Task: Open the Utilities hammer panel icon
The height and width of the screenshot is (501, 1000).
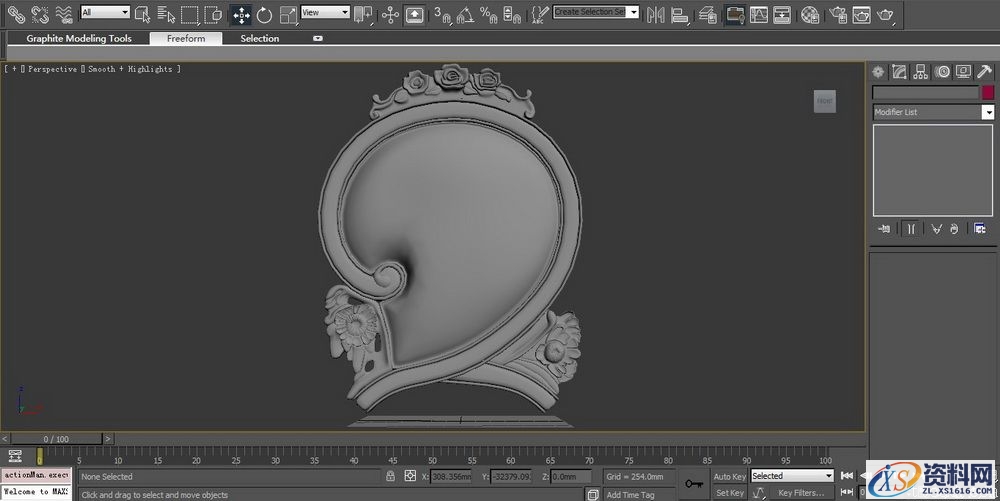Action: (984, 71)
